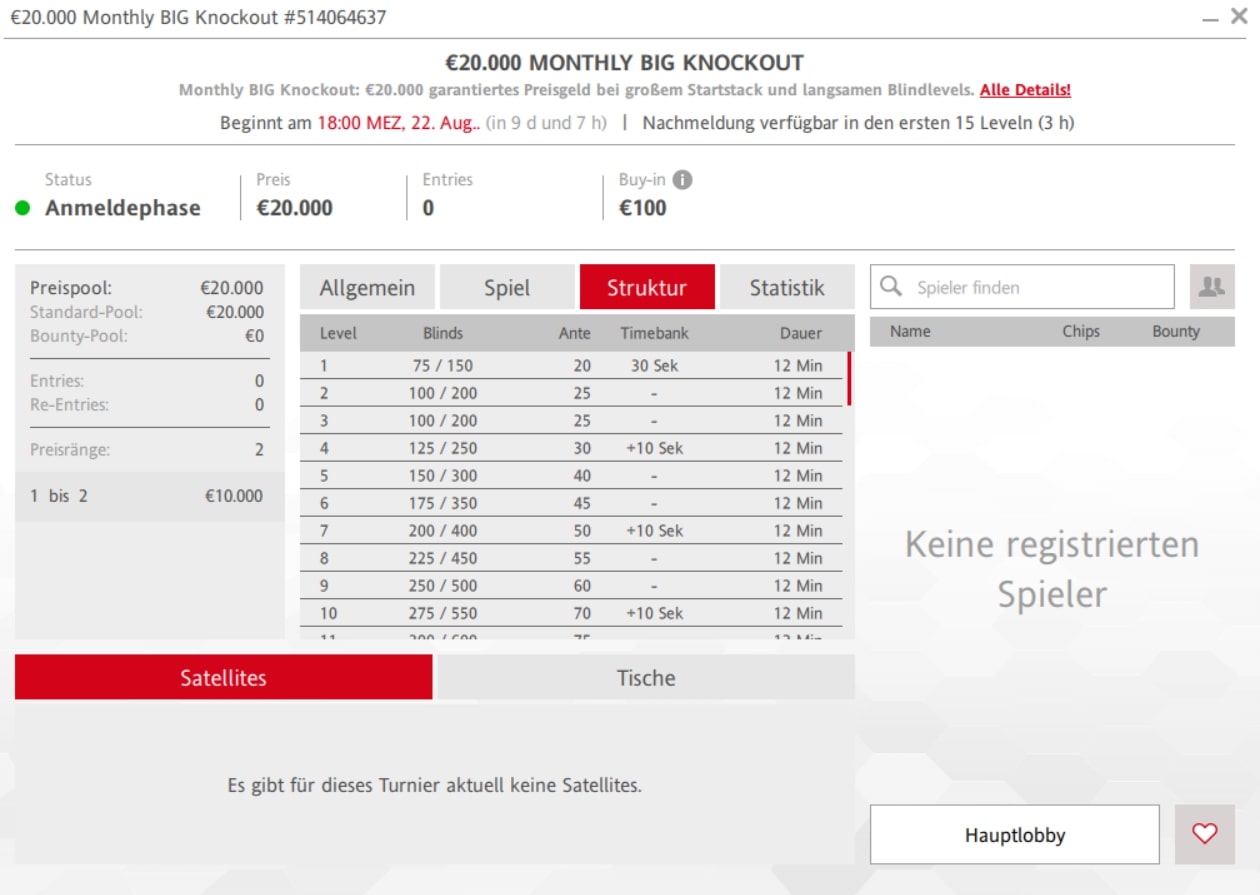Select the Struktur tab
The image size is (1260, 895).
(x=647, y=288)
